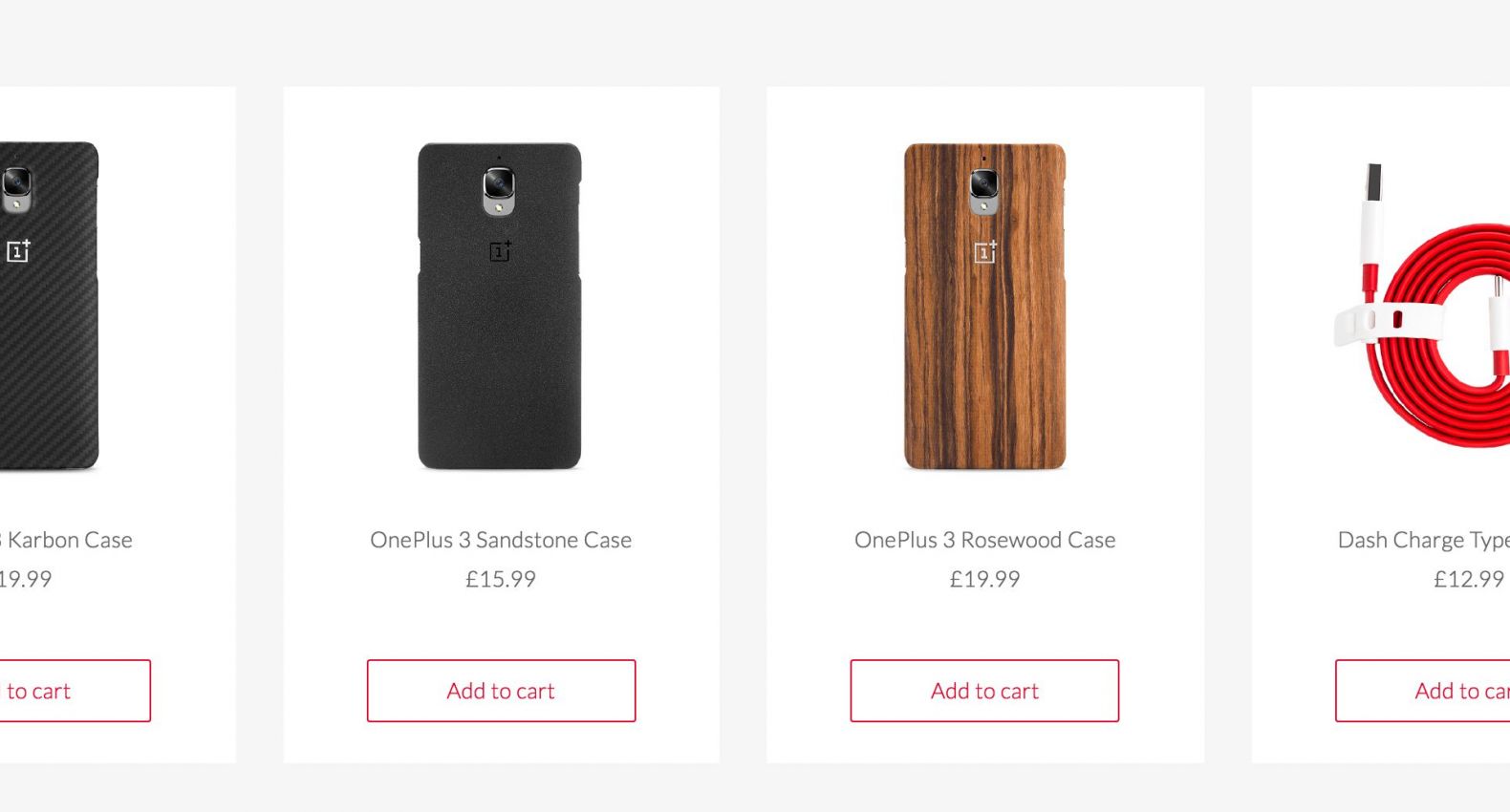Screen dimensions: 1510x812
Task: Click the Karbon Case product title
Action: tap(66, 540)
